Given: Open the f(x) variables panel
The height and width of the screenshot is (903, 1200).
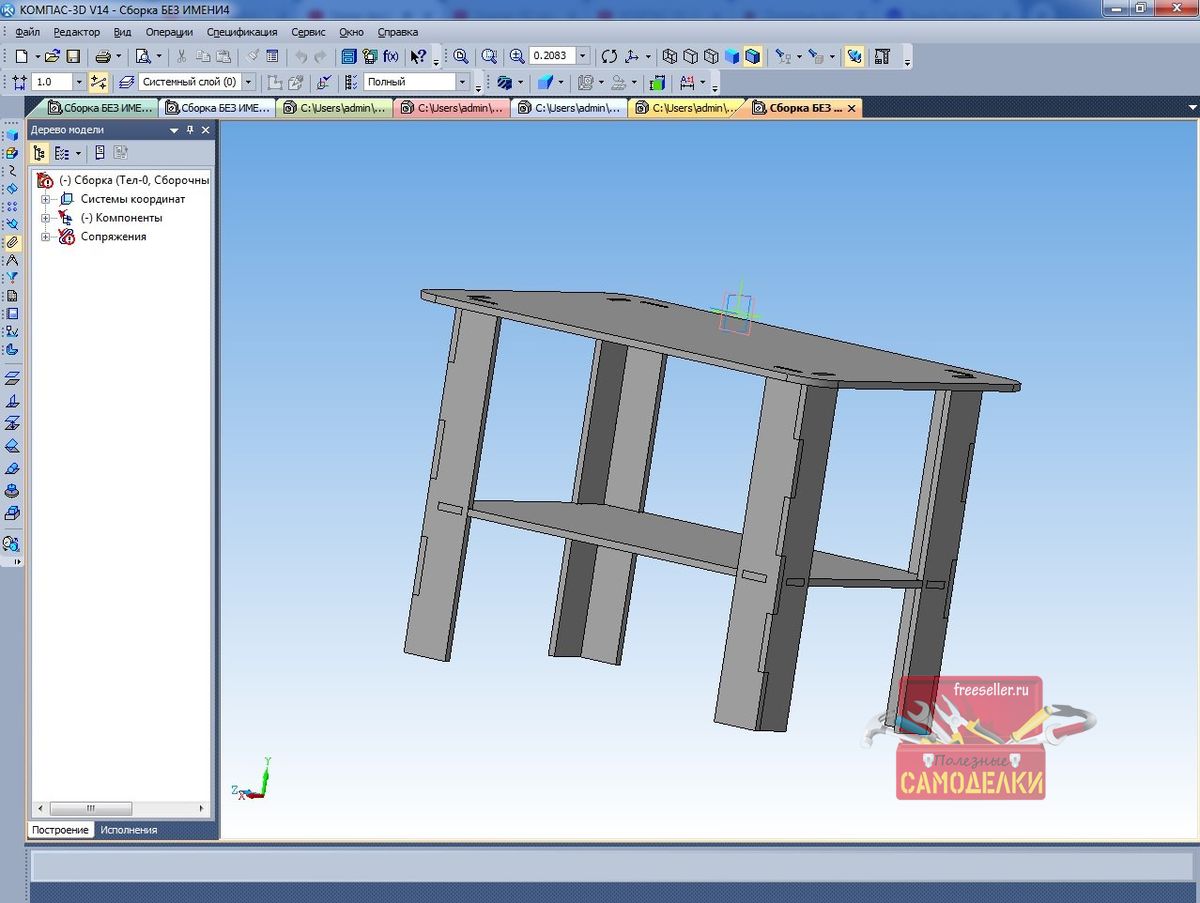Looking at the screenshot, I should click(x=391, y=57).
